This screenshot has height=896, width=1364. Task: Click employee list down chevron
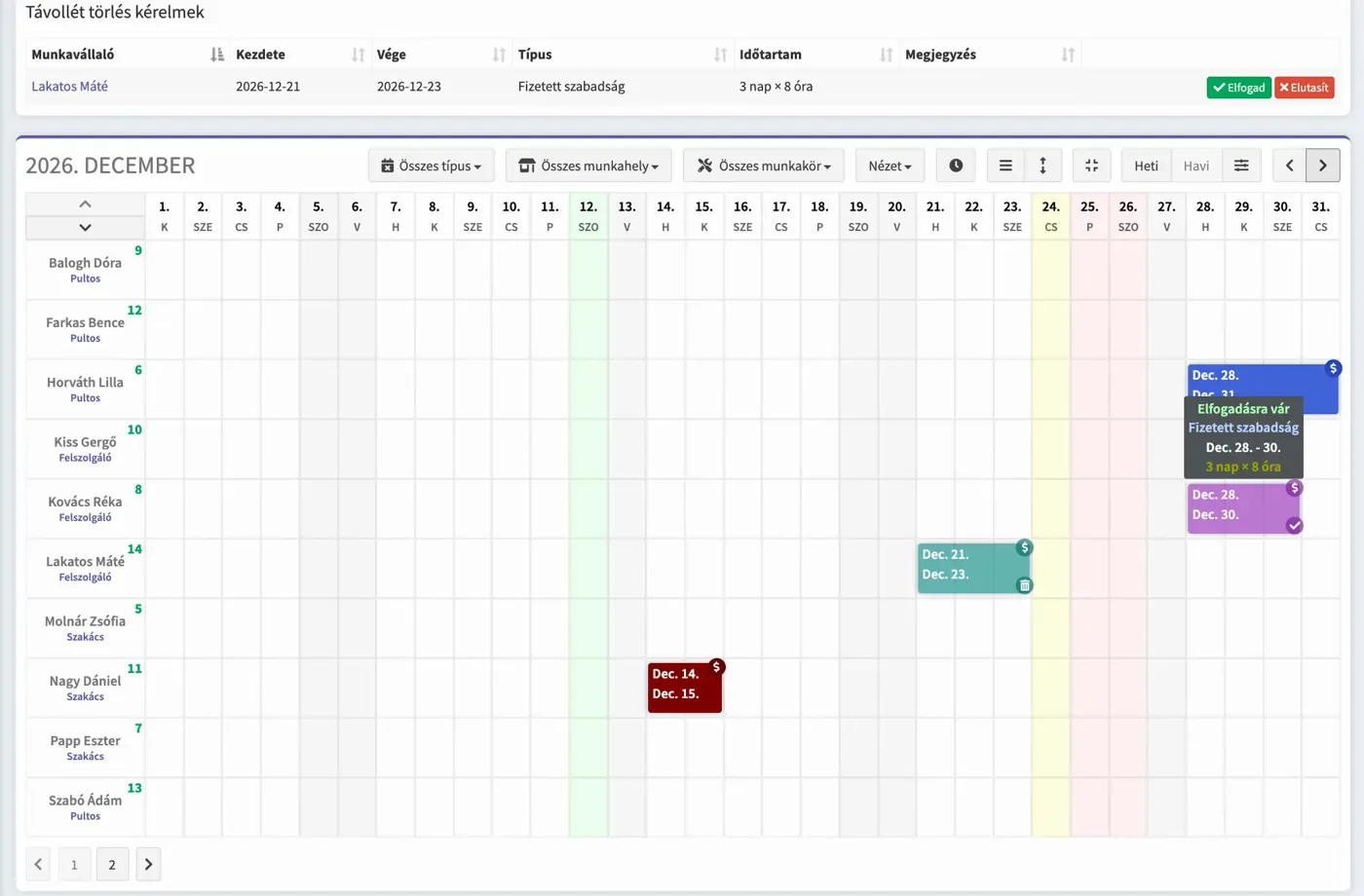[85, 227]
